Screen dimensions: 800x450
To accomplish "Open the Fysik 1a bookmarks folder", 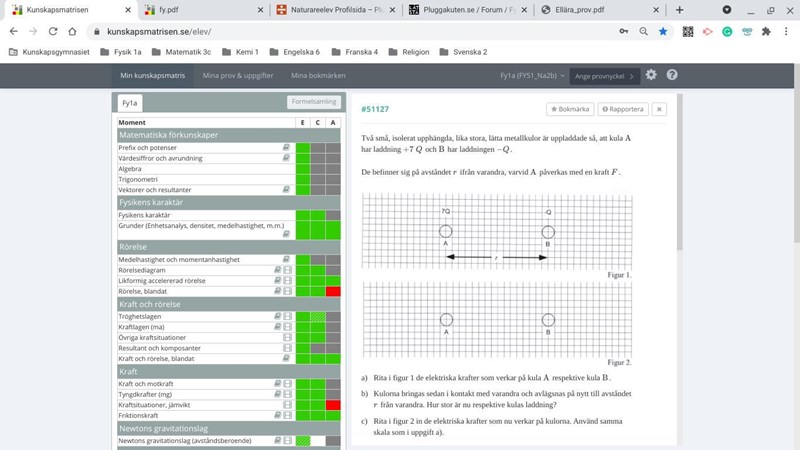I will coord(120,52).
